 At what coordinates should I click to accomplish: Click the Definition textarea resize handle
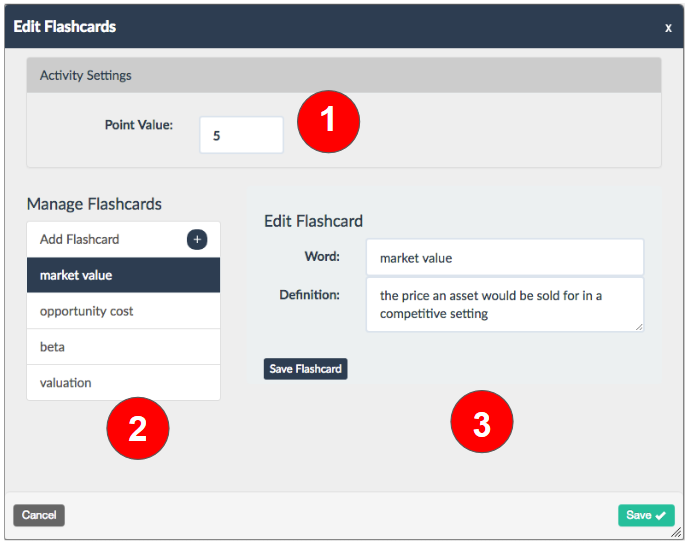tap(639, 327)
